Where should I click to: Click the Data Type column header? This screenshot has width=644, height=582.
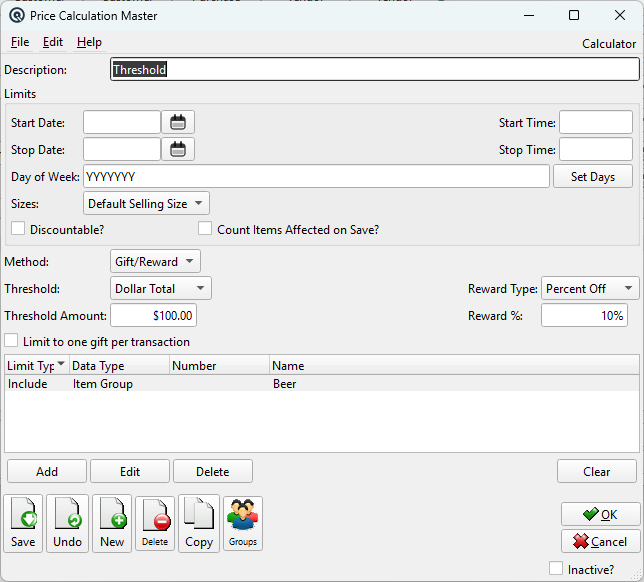[120, 365]
